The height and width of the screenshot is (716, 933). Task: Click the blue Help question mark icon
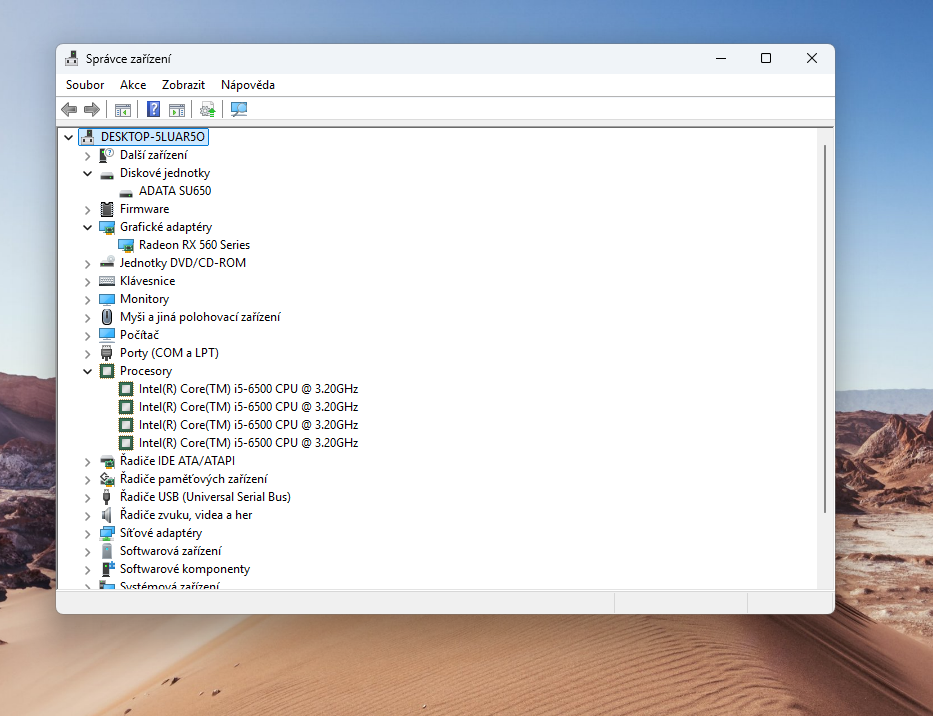point(152,109)
